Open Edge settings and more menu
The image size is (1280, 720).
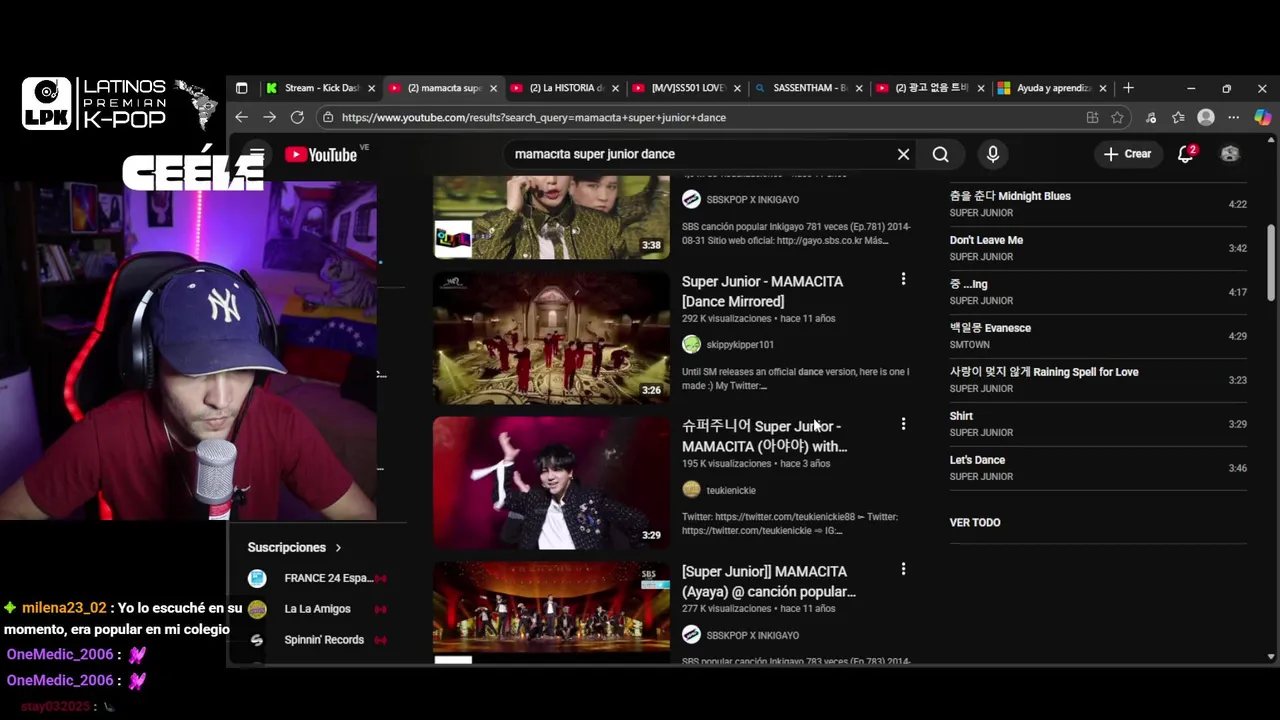[1234, 117]
